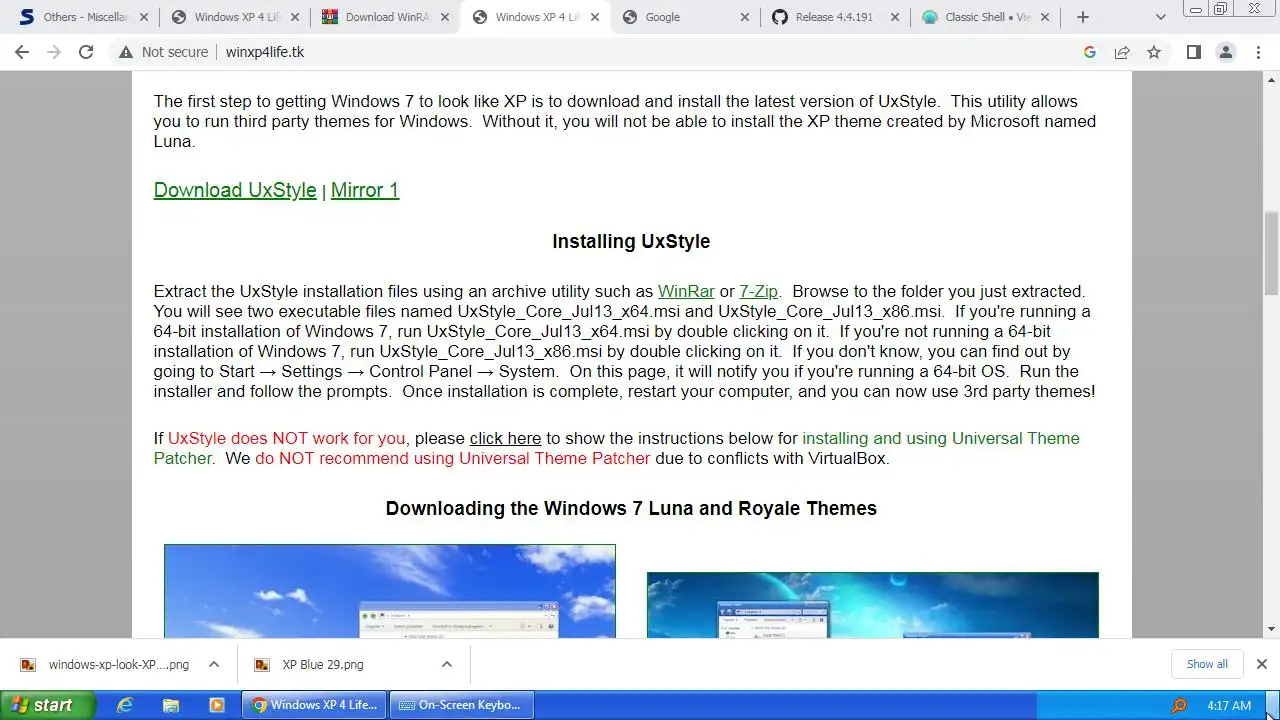The image size is (1280, 720).
Task: Open the tab search dropdown chevron
Action: tap(1161, 17)
